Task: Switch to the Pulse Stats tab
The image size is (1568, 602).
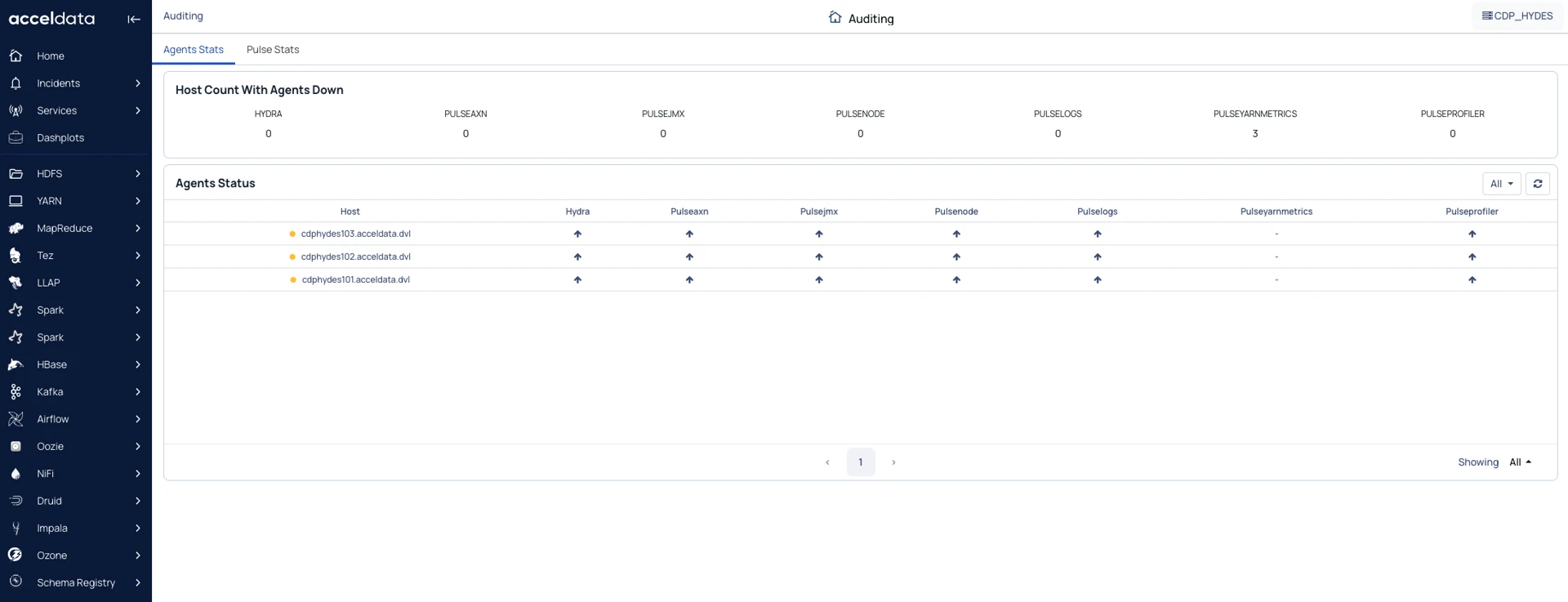Action: click(x=273, y=50)
